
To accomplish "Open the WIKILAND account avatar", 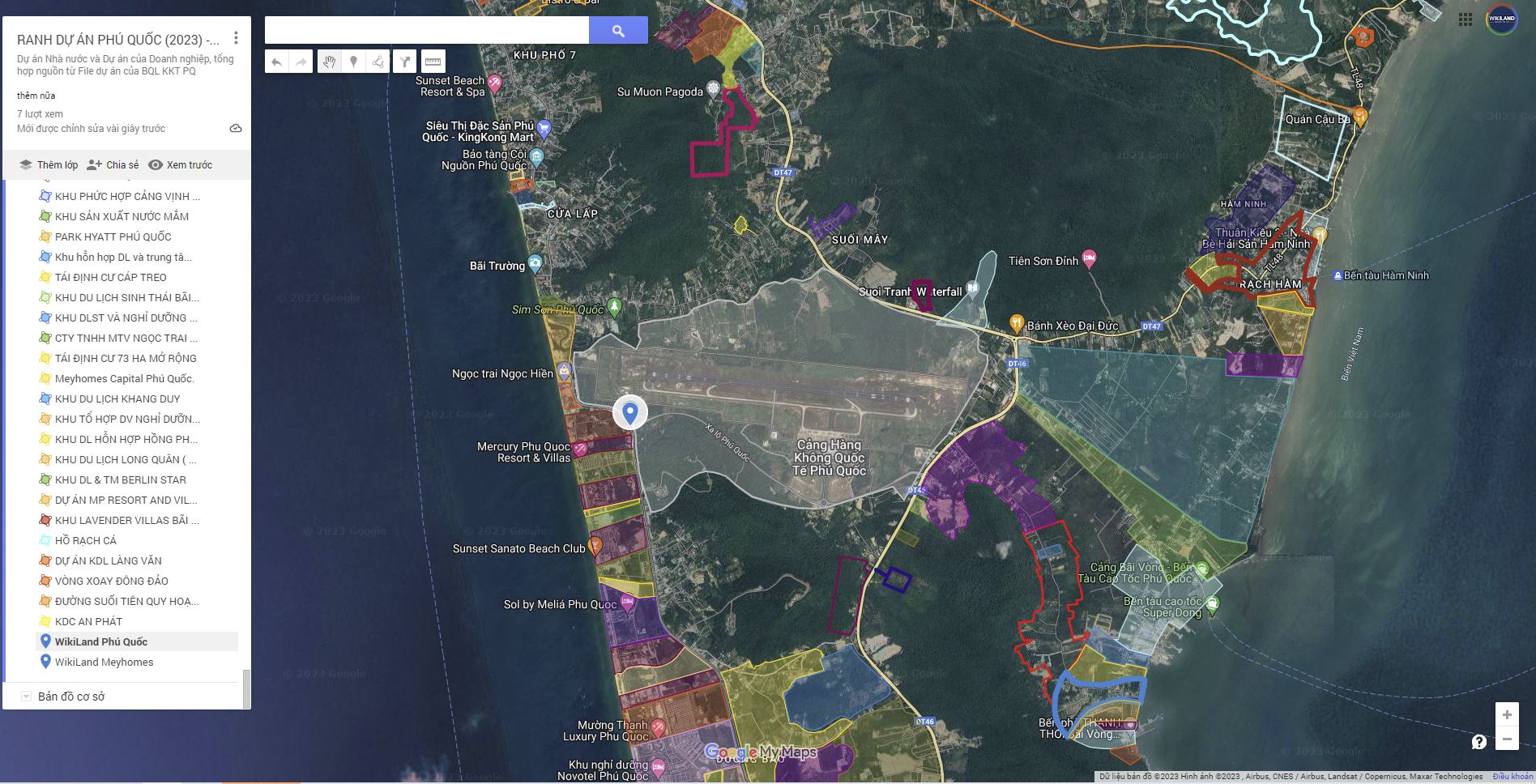I will tap(1502, 19).
